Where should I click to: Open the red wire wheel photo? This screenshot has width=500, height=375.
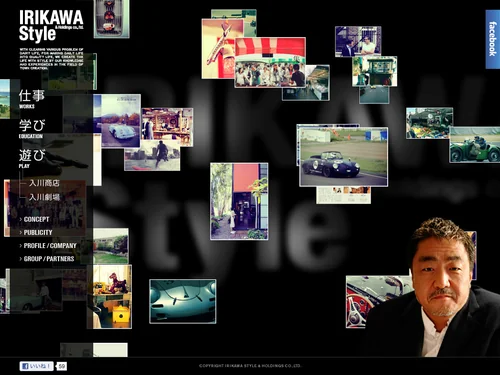coord(362,302)
